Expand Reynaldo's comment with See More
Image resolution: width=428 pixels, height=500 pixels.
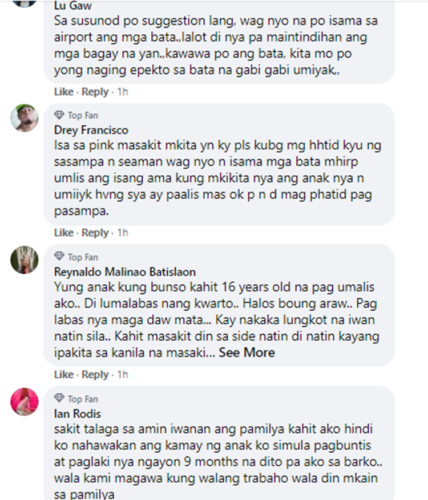[x=247, y=353]
